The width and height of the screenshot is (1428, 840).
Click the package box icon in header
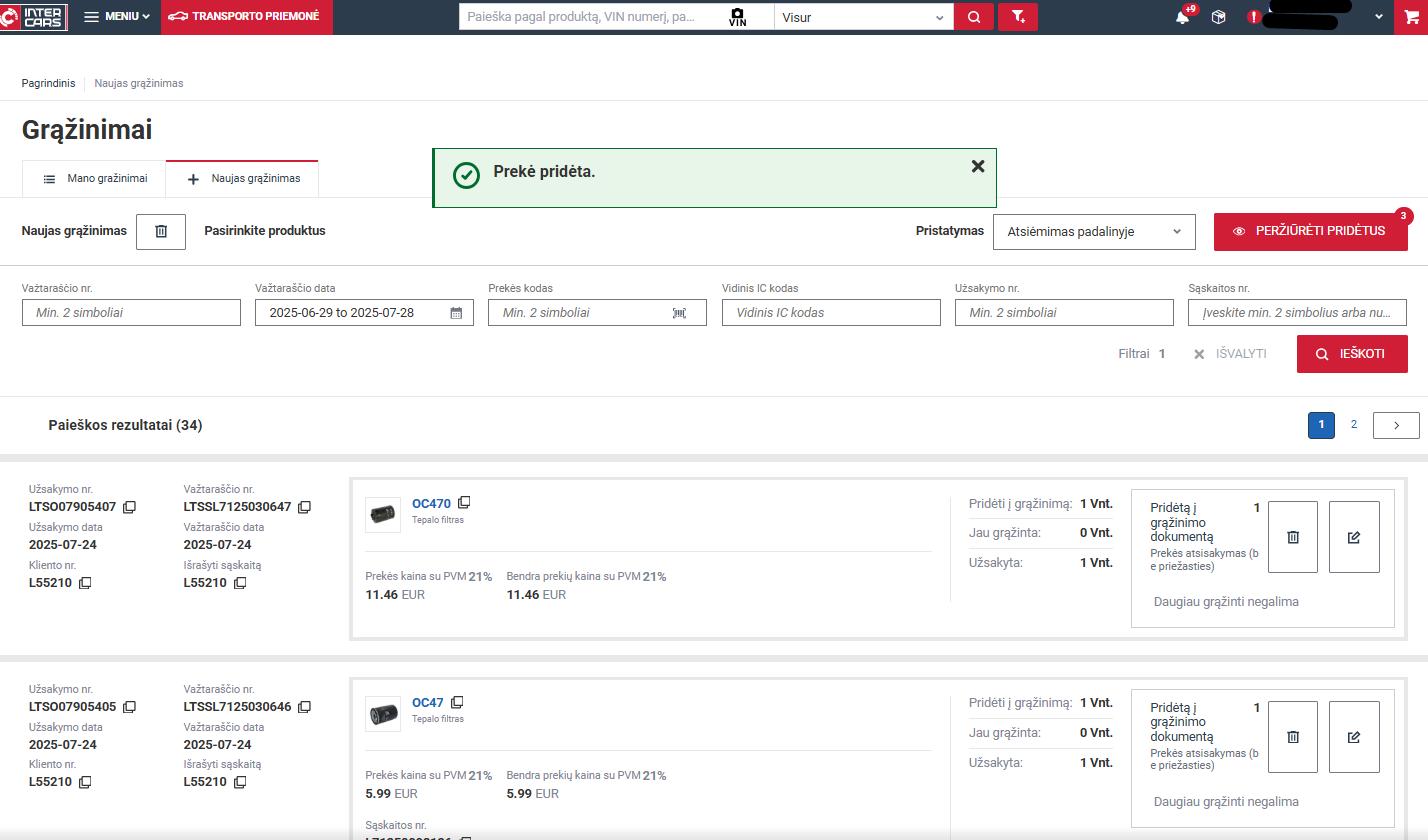[x=1218, y=17]
